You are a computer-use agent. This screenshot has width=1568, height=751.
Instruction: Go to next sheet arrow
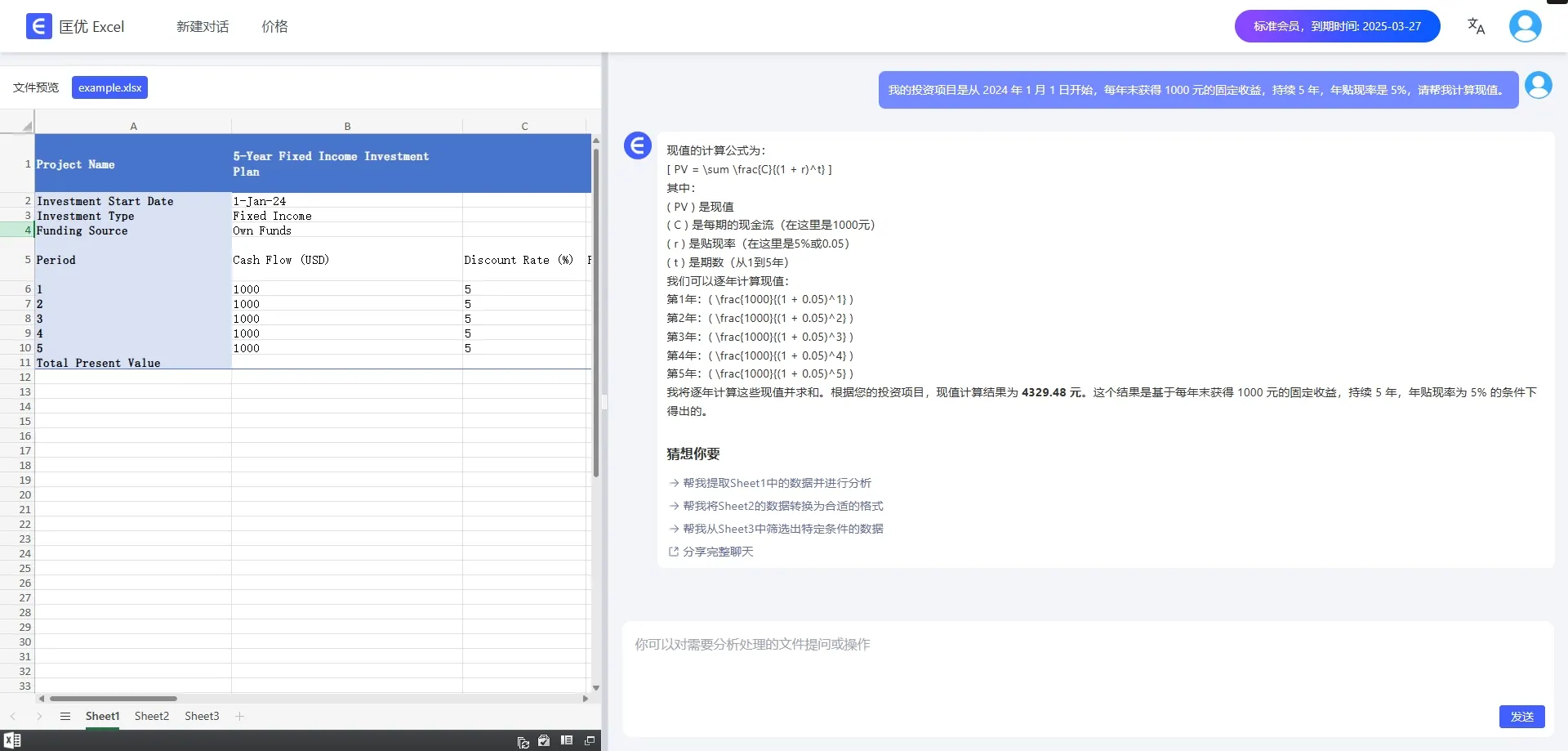click(38, 716)
